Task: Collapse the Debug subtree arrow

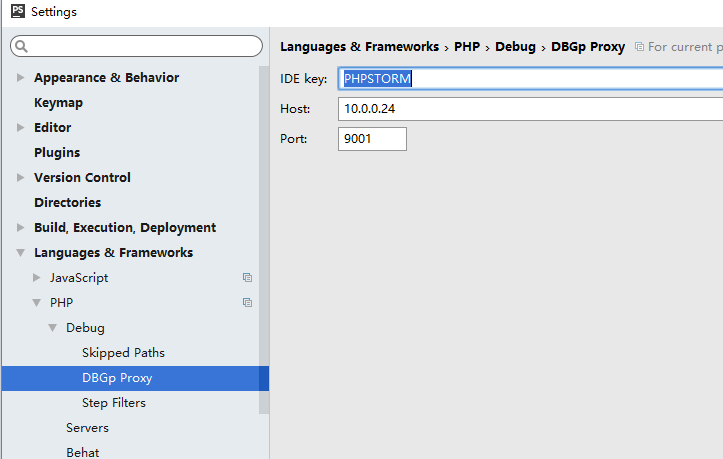Action: 53,328
